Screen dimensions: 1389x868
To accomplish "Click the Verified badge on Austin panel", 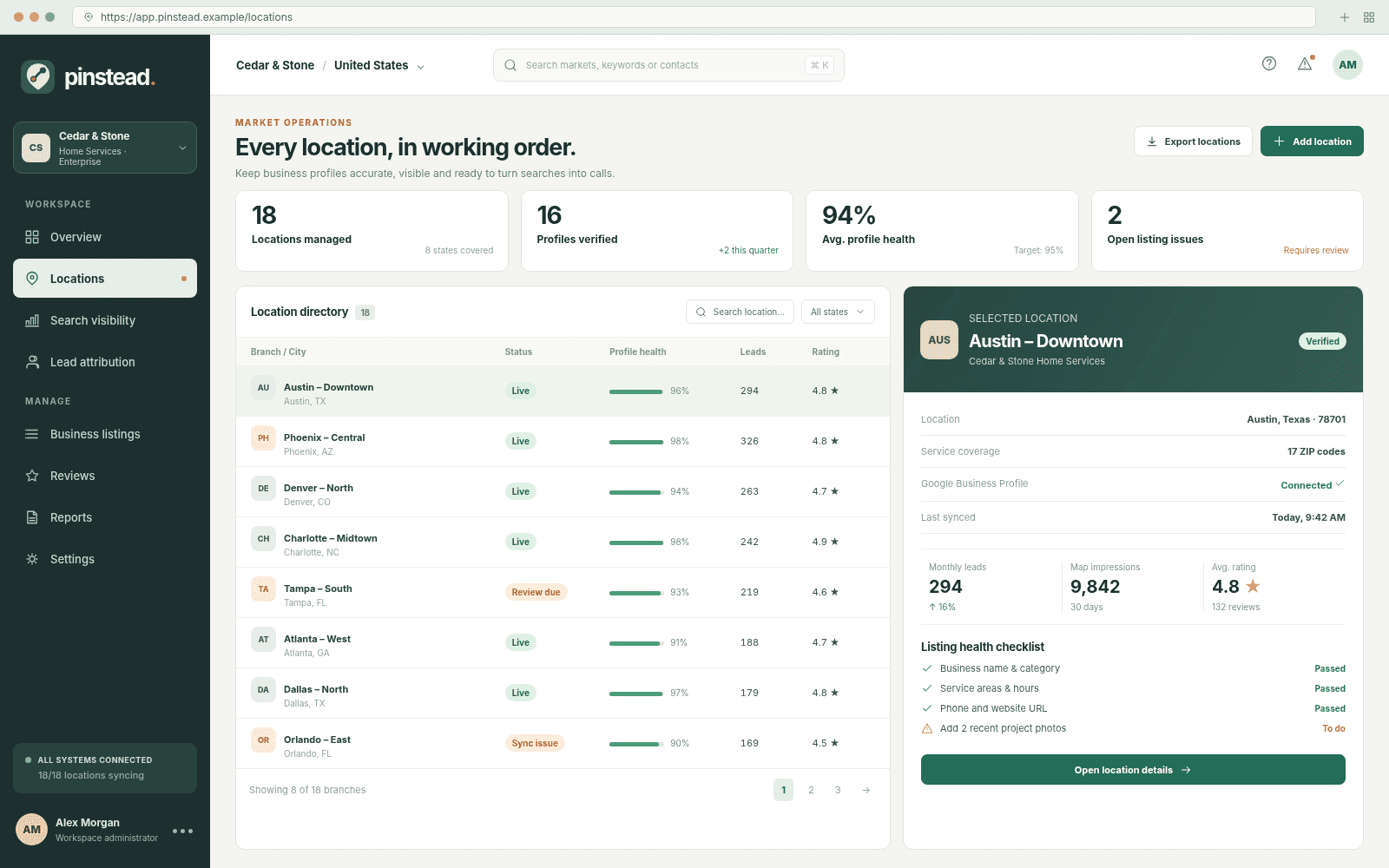I will tap(1322, 341).
